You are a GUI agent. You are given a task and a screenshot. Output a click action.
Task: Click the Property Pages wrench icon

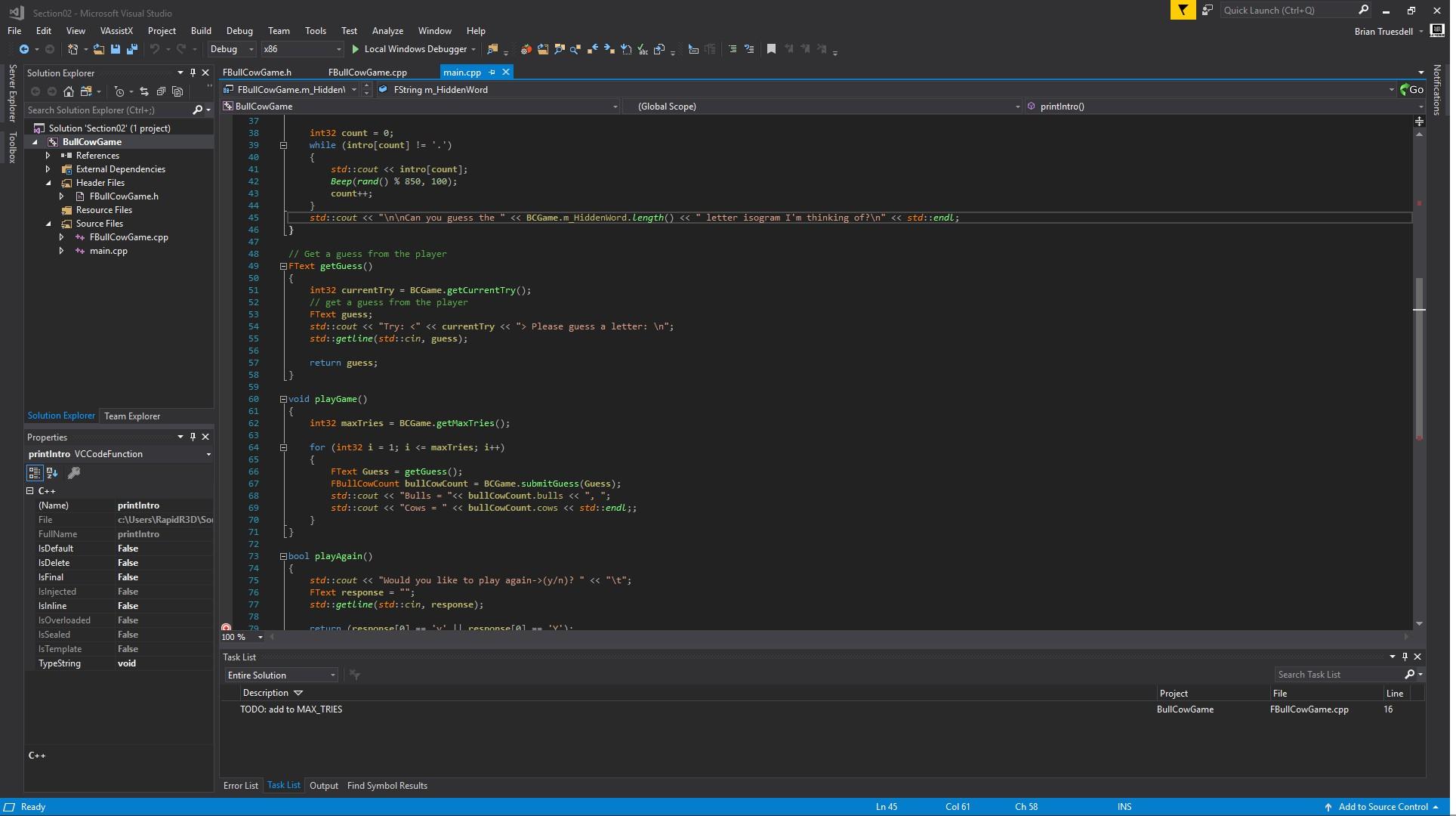pos(74,473)
